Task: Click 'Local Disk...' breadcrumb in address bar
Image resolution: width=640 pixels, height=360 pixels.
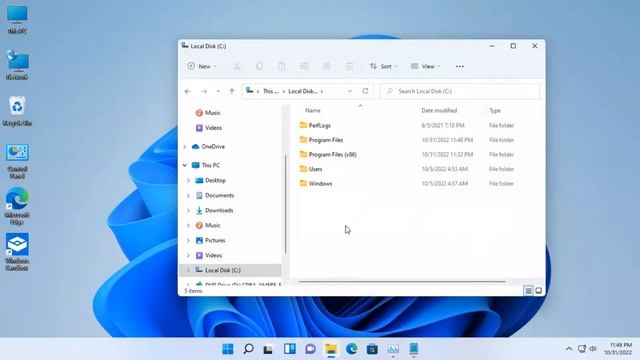Action: click(303, 91)
